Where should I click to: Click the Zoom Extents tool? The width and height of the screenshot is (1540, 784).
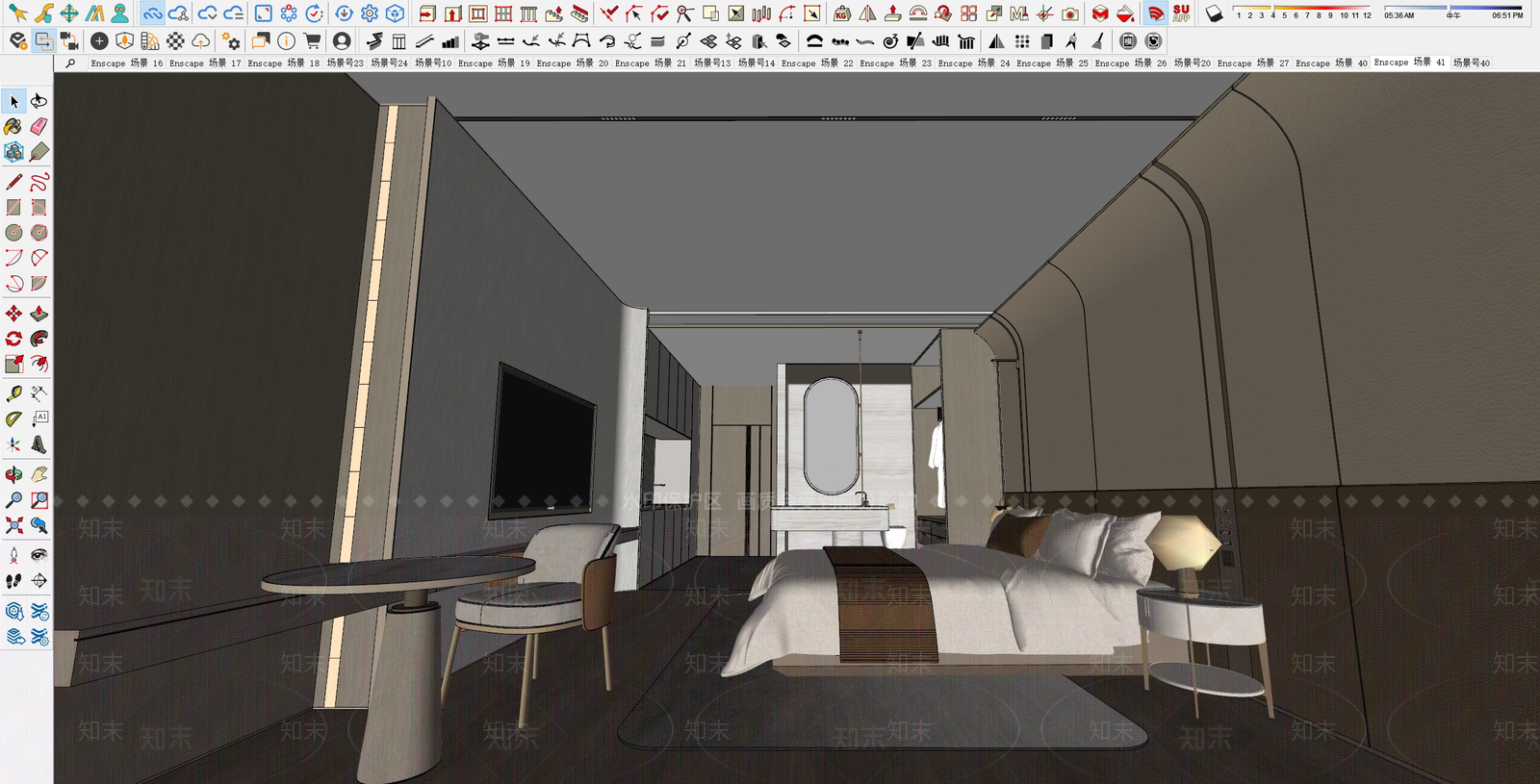tap(13, 525)
